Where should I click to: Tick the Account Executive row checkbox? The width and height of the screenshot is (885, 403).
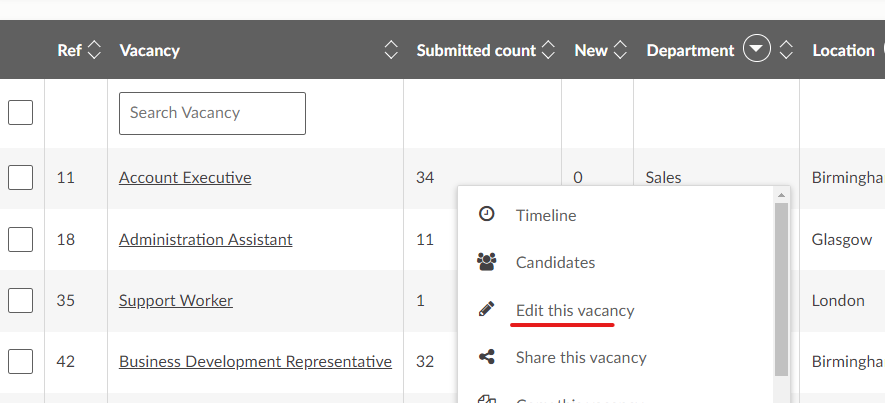[21, 178]
